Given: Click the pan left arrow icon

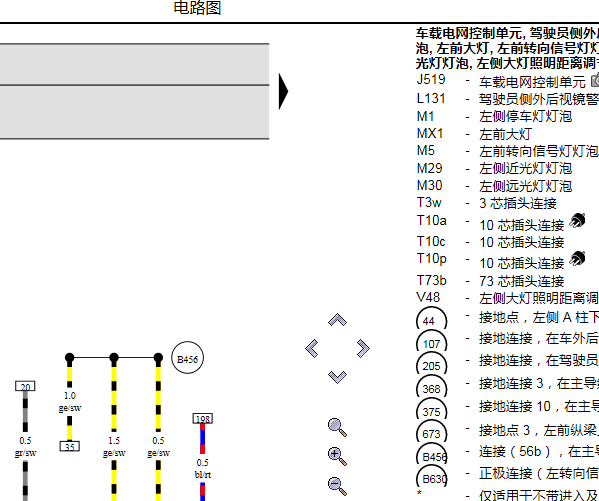Looking at the screenshot, I should coord(312,348).
